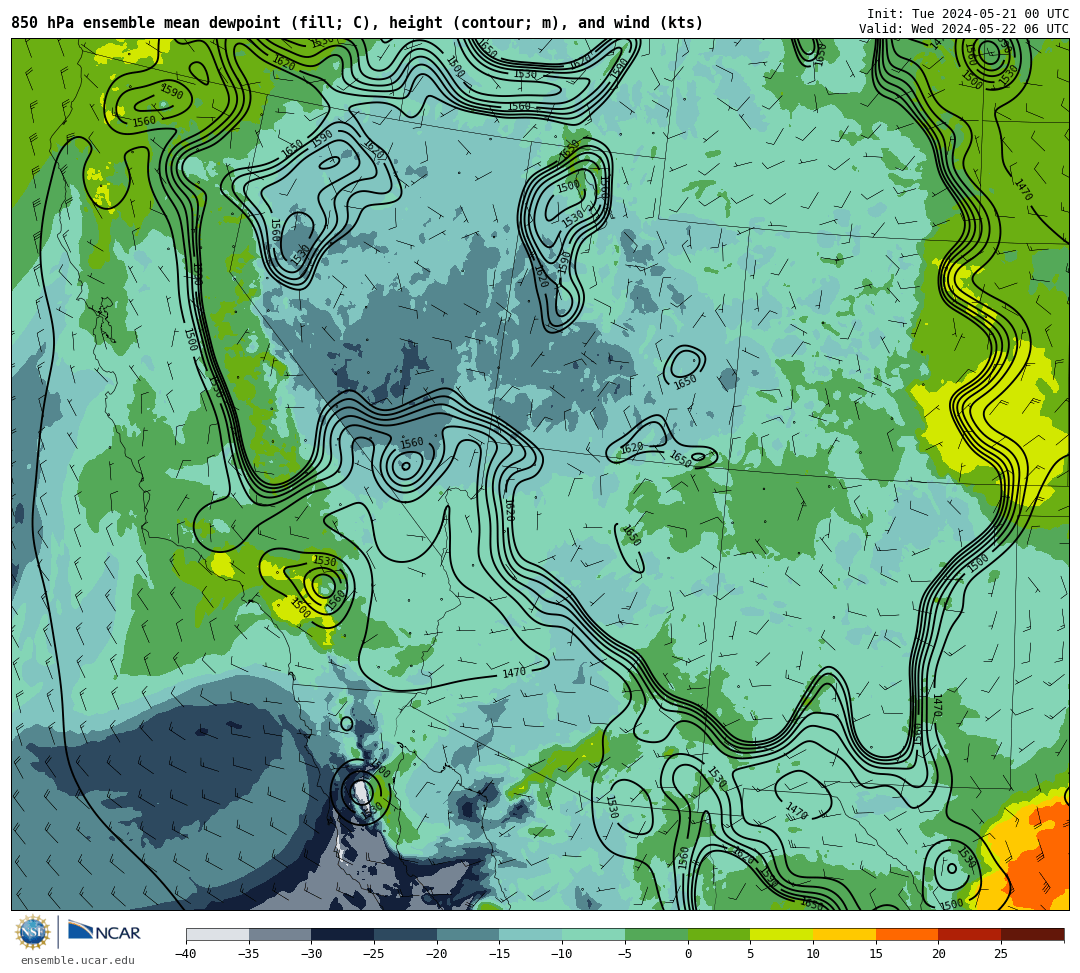
Task: Click the 'Valid: Wed 2024-05-22 06 UTC' line
Action: pos(964,29)
